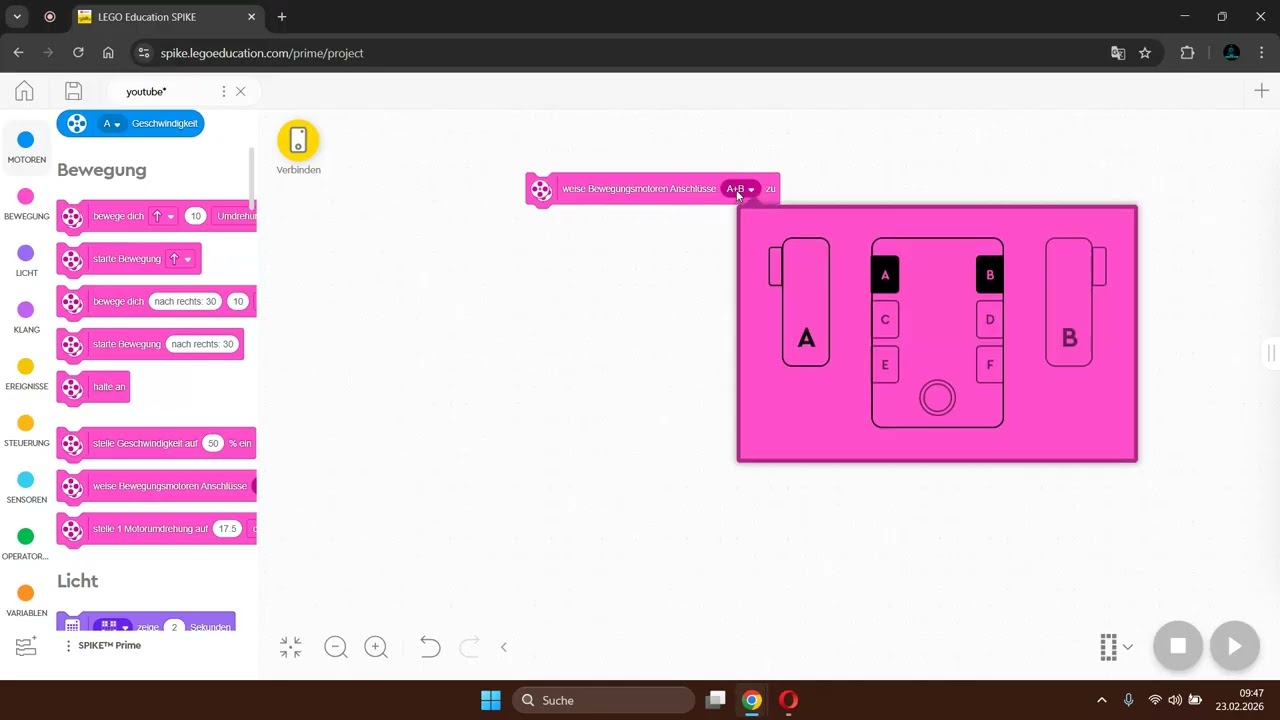
Task: Go to the SPIKE home screen
Action: [24, 91]
